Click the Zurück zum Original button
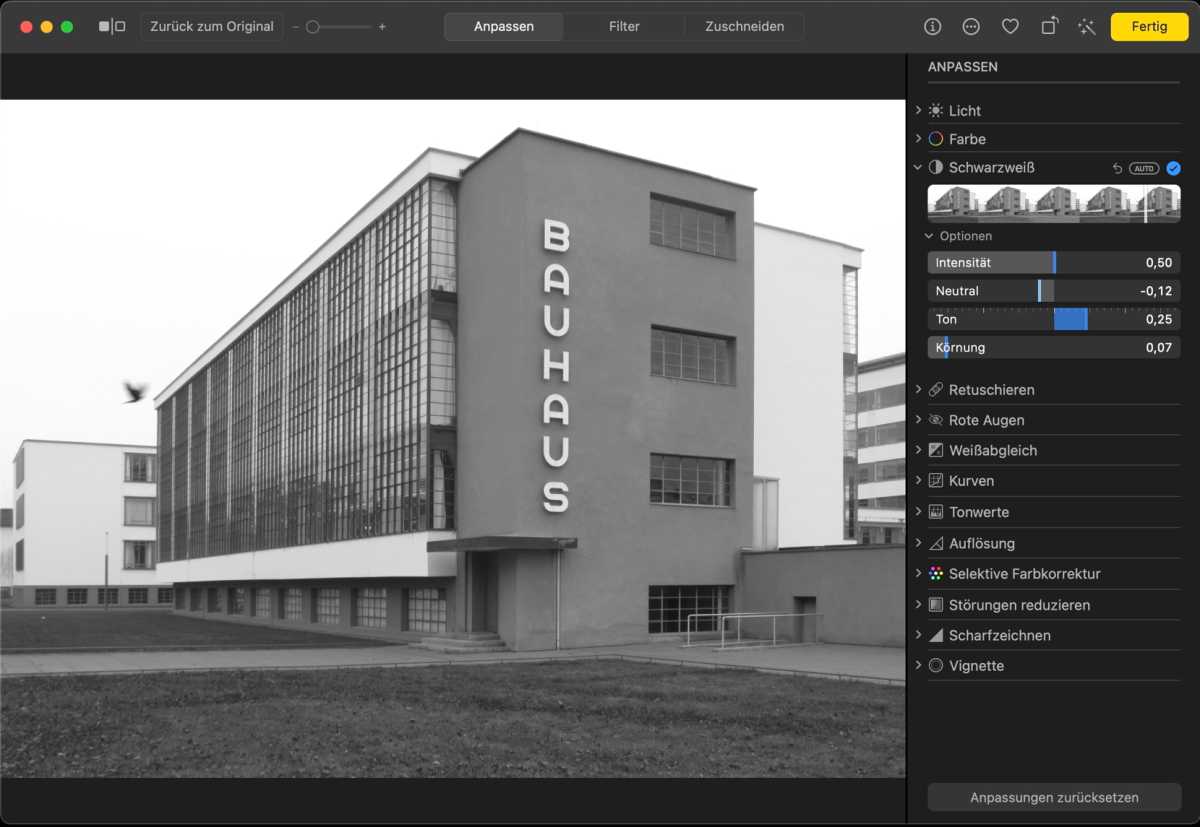This screenshot has height=827, width=1200. [x=212, y=27]
